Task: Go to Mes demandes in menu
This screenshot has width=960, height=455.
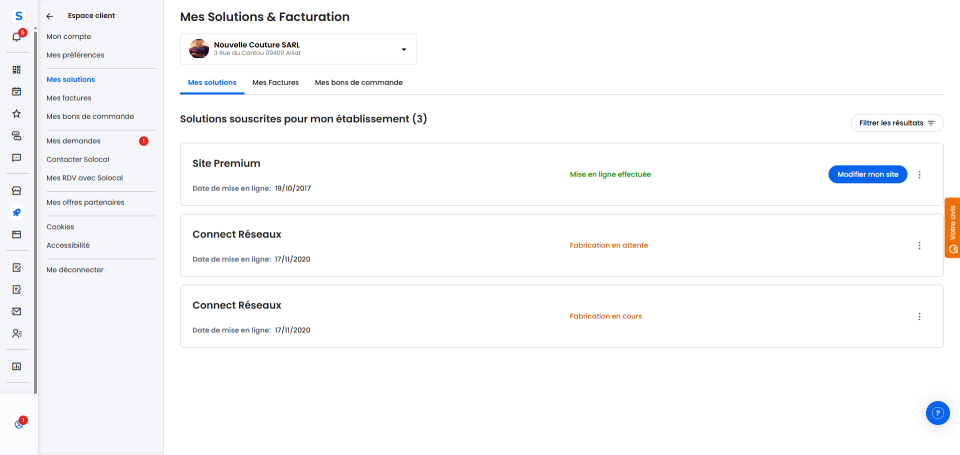Action: click(x=73, y=141)
